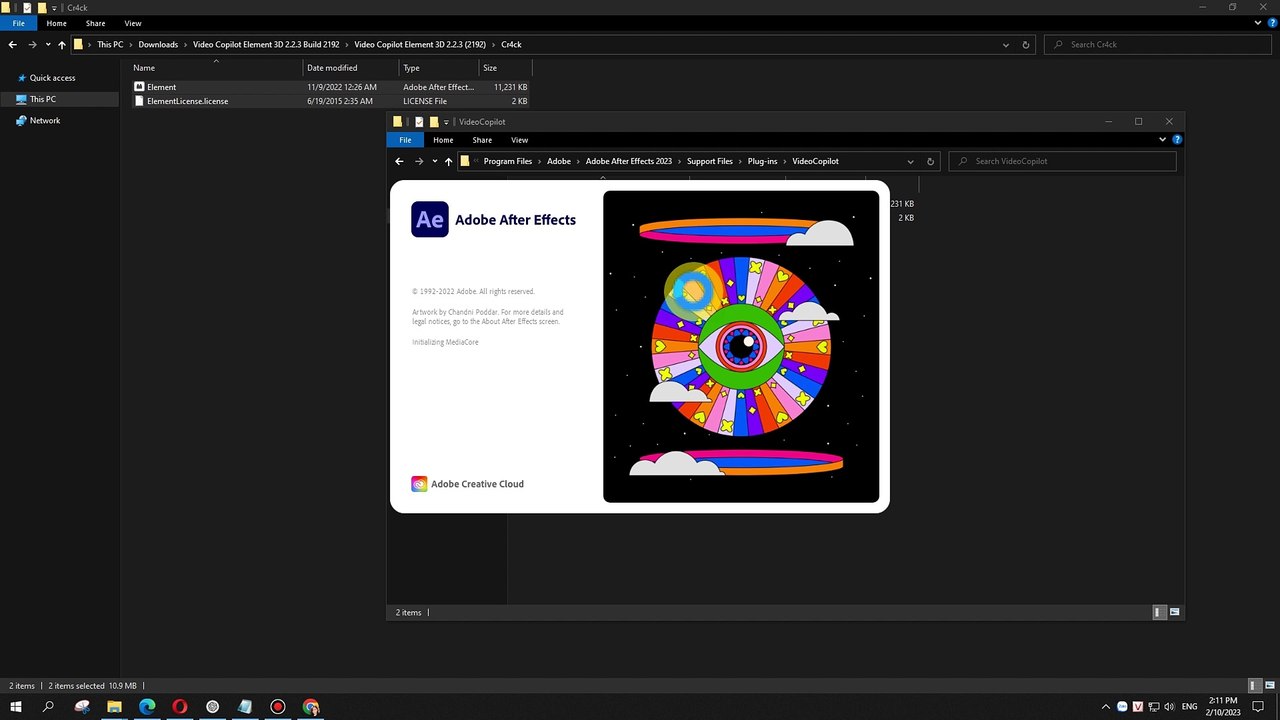Open the File tab in Cr4ck window
Screen dimensions: 1280x720
(x=18, y=23)
